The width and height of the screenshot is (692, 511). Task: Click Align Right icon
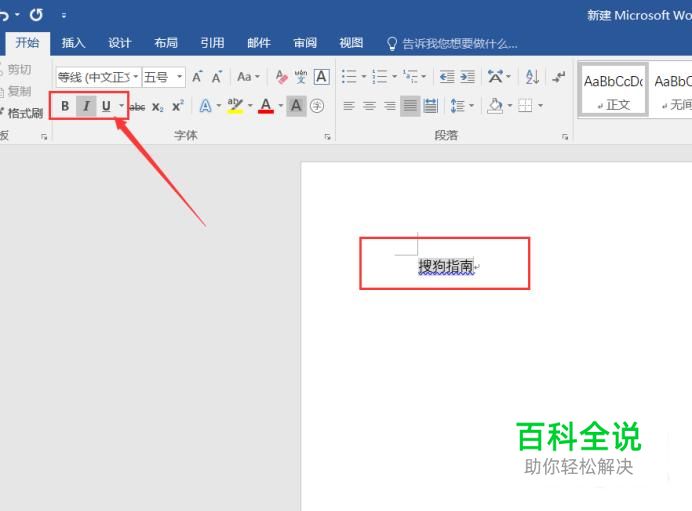(389, 106)
